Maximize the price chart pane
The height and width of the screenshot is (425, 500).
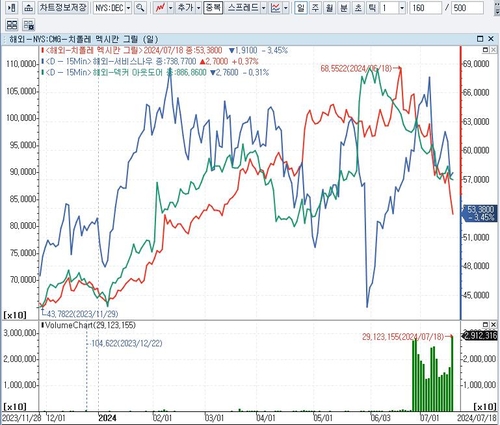tap(486, 50)
